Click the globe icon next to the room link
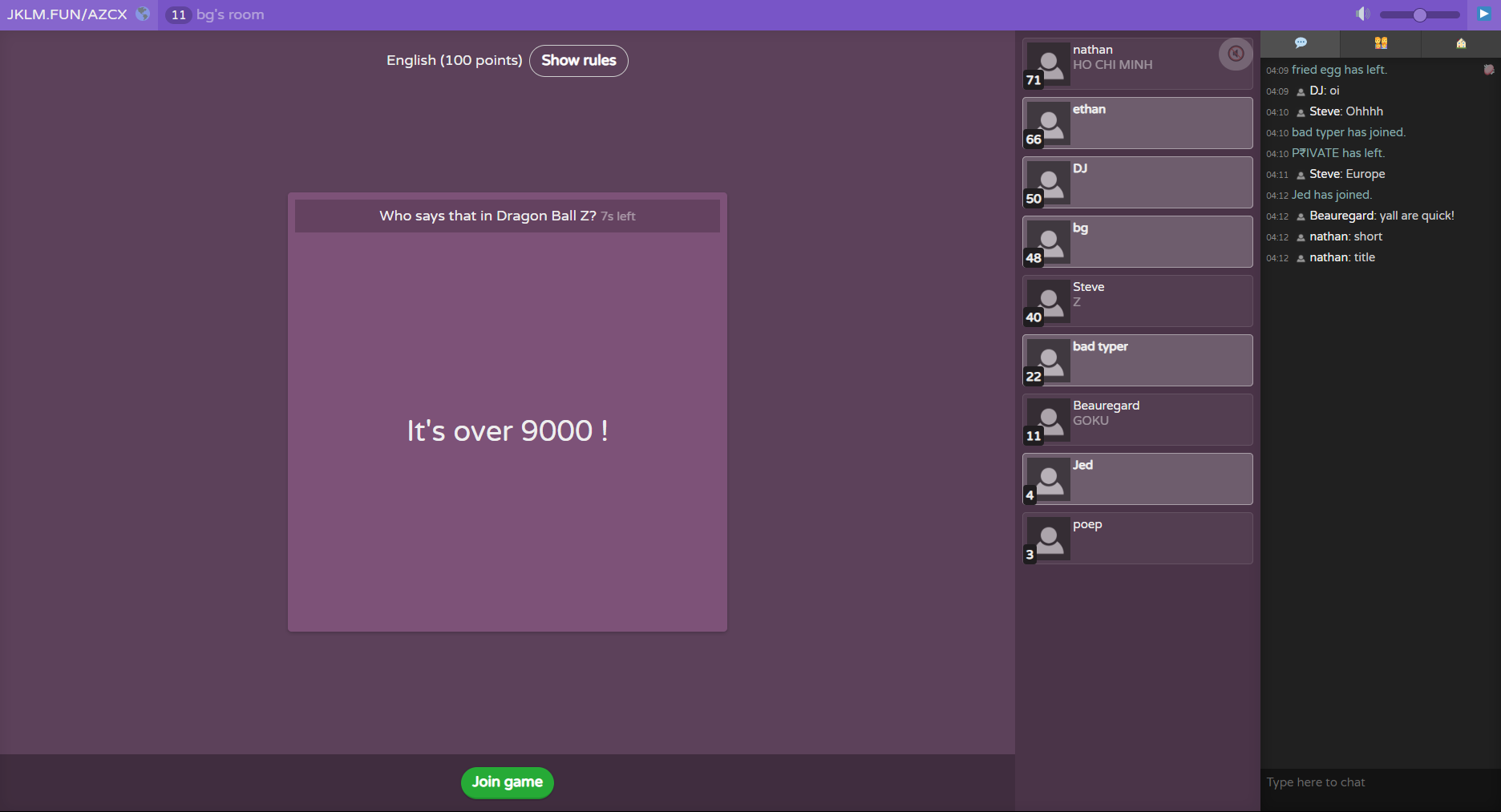Image resolution: width=1501 pixels, height=812 pixels. (x=144, y=14)
